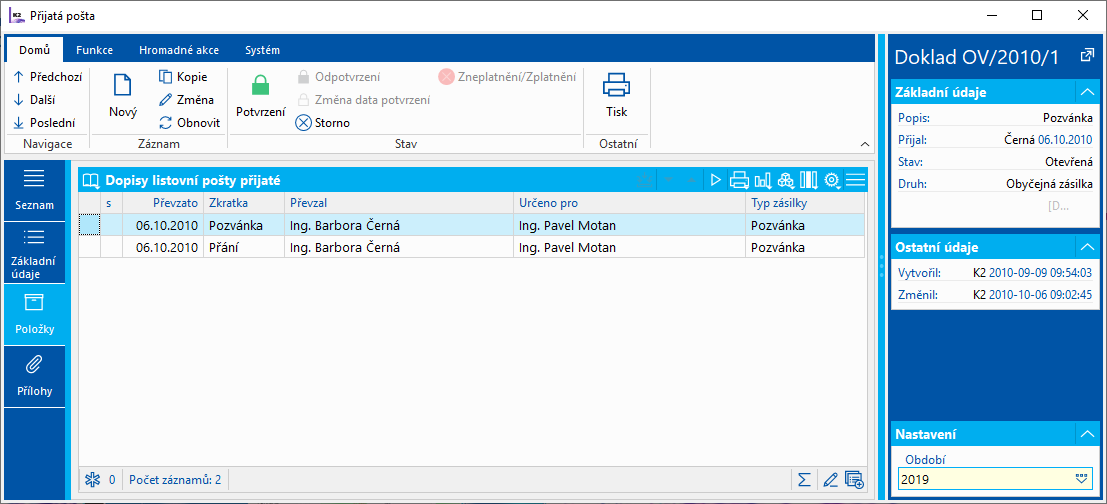Collapse the Ostatní údaje panel section
The width and height of the screenshot is (1107, 504).
click(x=1086, y=247)
